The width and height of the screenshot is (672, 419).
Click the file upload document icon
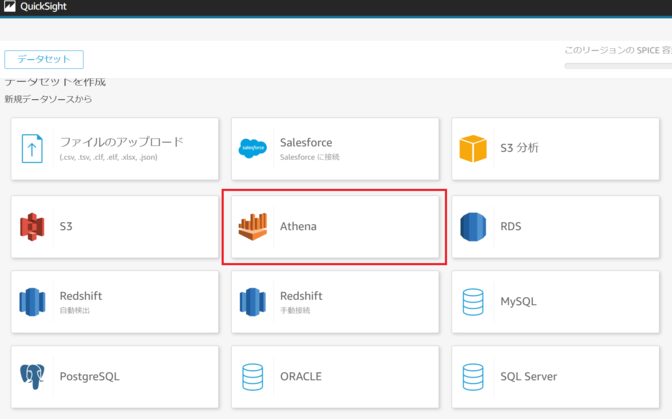coord(33,149)
